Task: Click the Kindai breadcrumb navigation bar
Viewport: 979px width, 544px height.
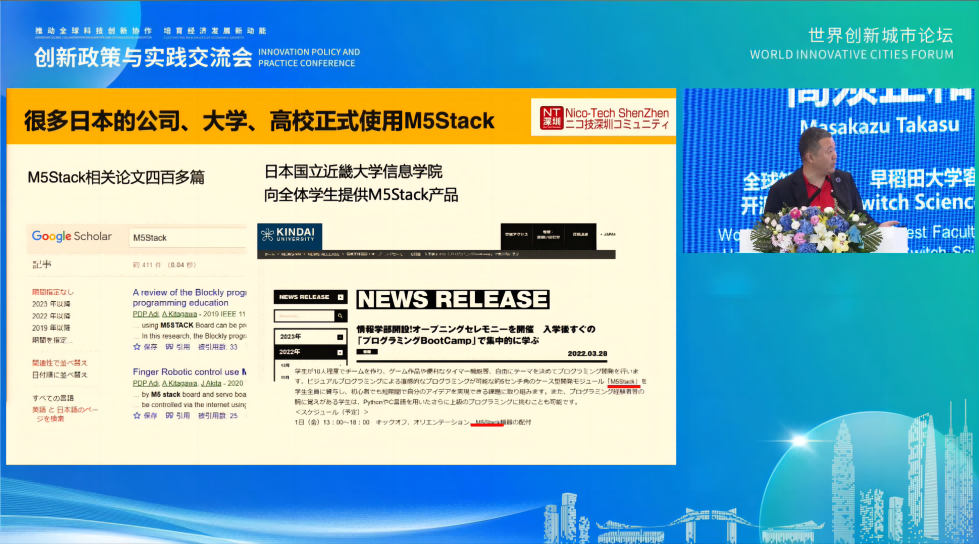Action: 436,254
